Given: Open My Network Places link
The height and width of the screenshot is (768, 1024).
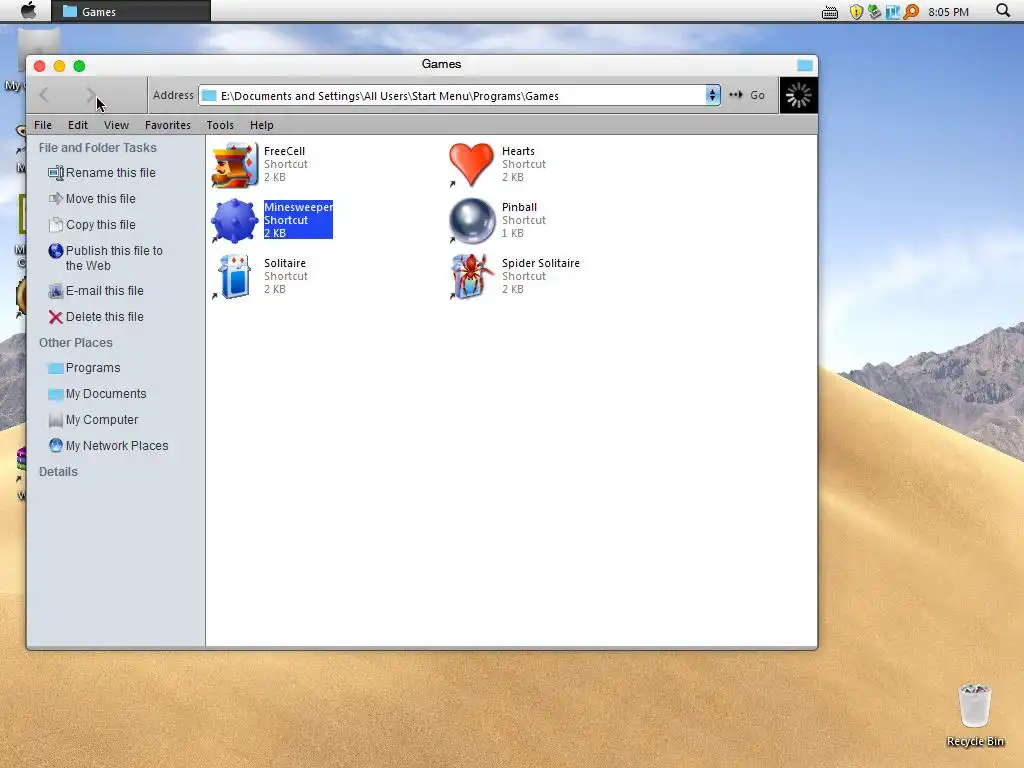Looking at the screenshot, I should point(117,445).
